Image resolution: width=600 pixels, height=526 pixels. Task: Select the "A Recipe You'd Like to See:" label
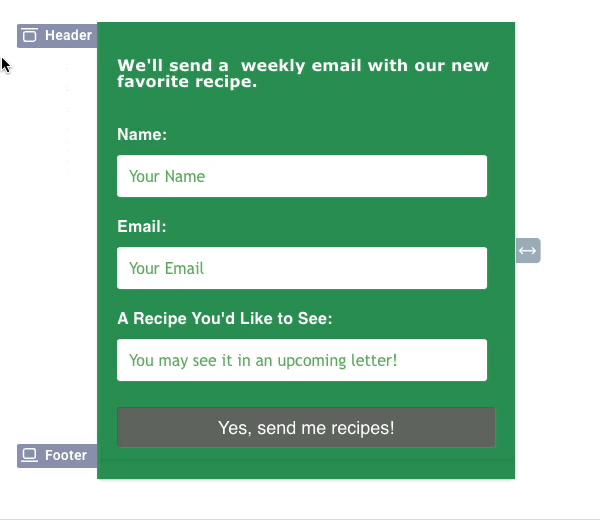click(225, 319)
